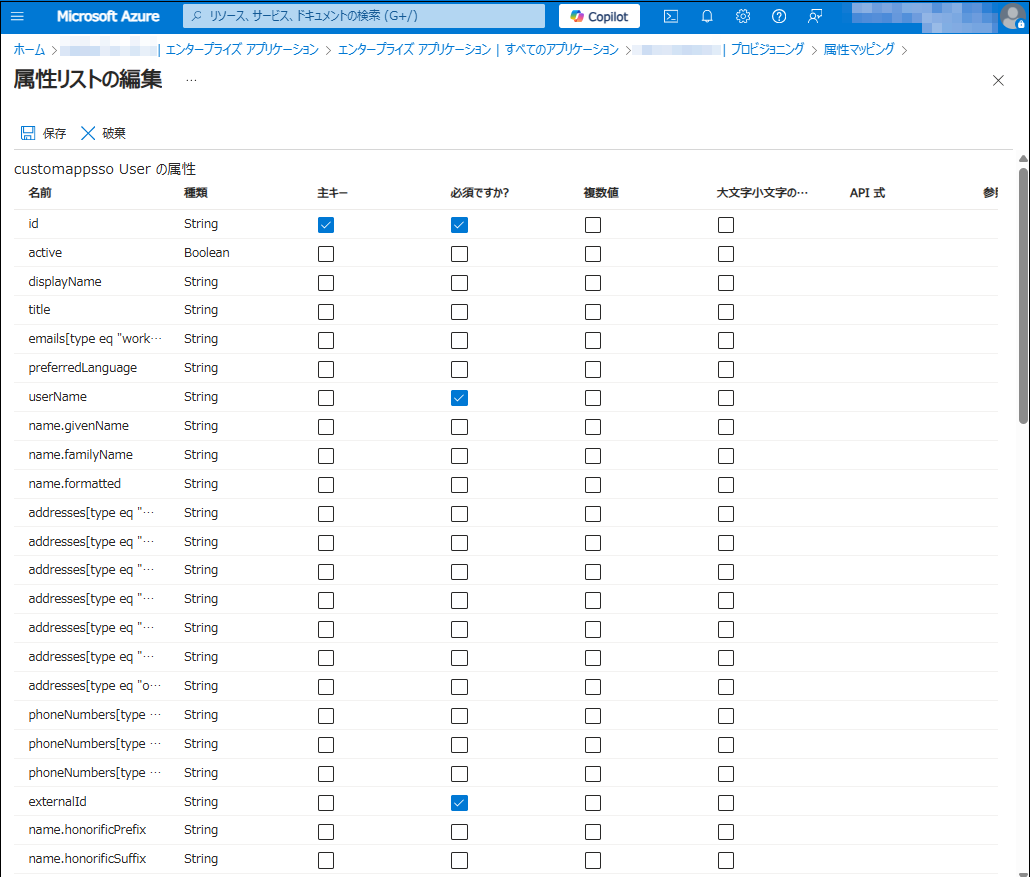The height and width of the screenshot is (877, 1030).
Task: Open エンタープライズ アプリケーション | すべてのアプリケーション breadcrumb
Action: point(478,49)
